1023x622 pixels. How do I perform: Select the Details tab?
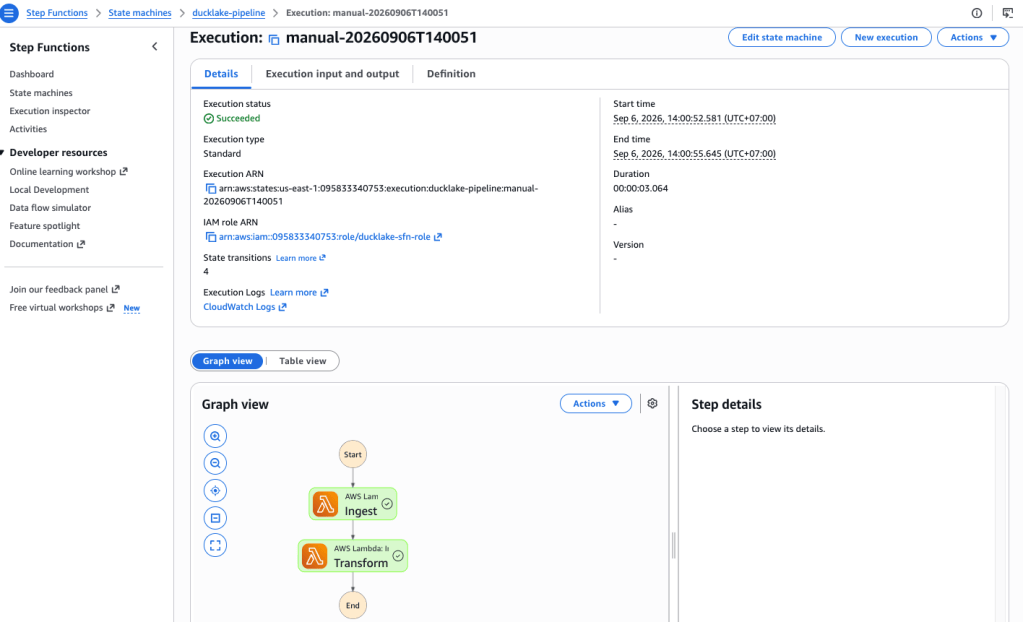pyautogui.click(x=221, y=74)
